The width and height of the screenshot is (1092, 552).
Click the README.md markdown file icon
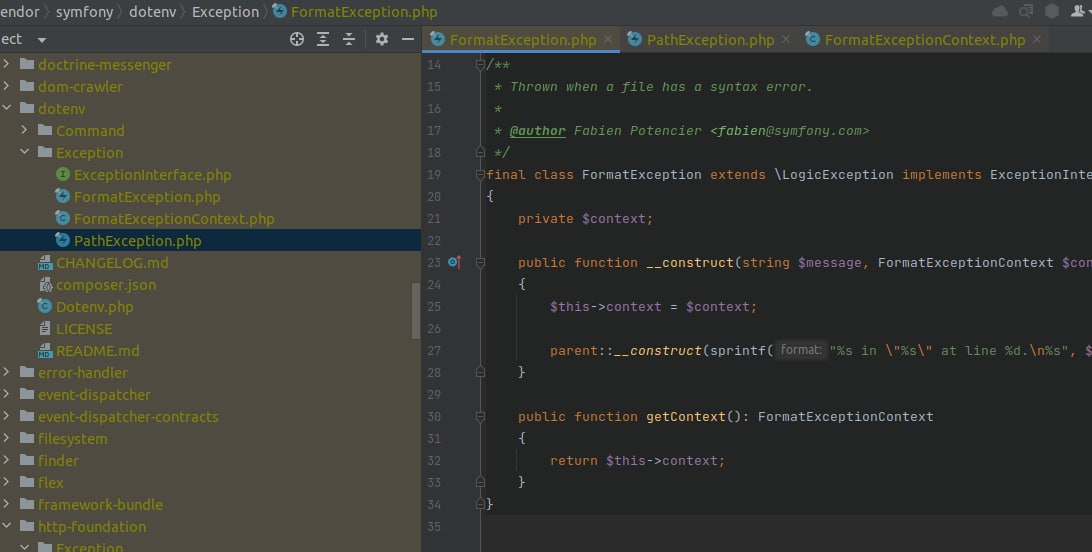(x=45, y=351)
